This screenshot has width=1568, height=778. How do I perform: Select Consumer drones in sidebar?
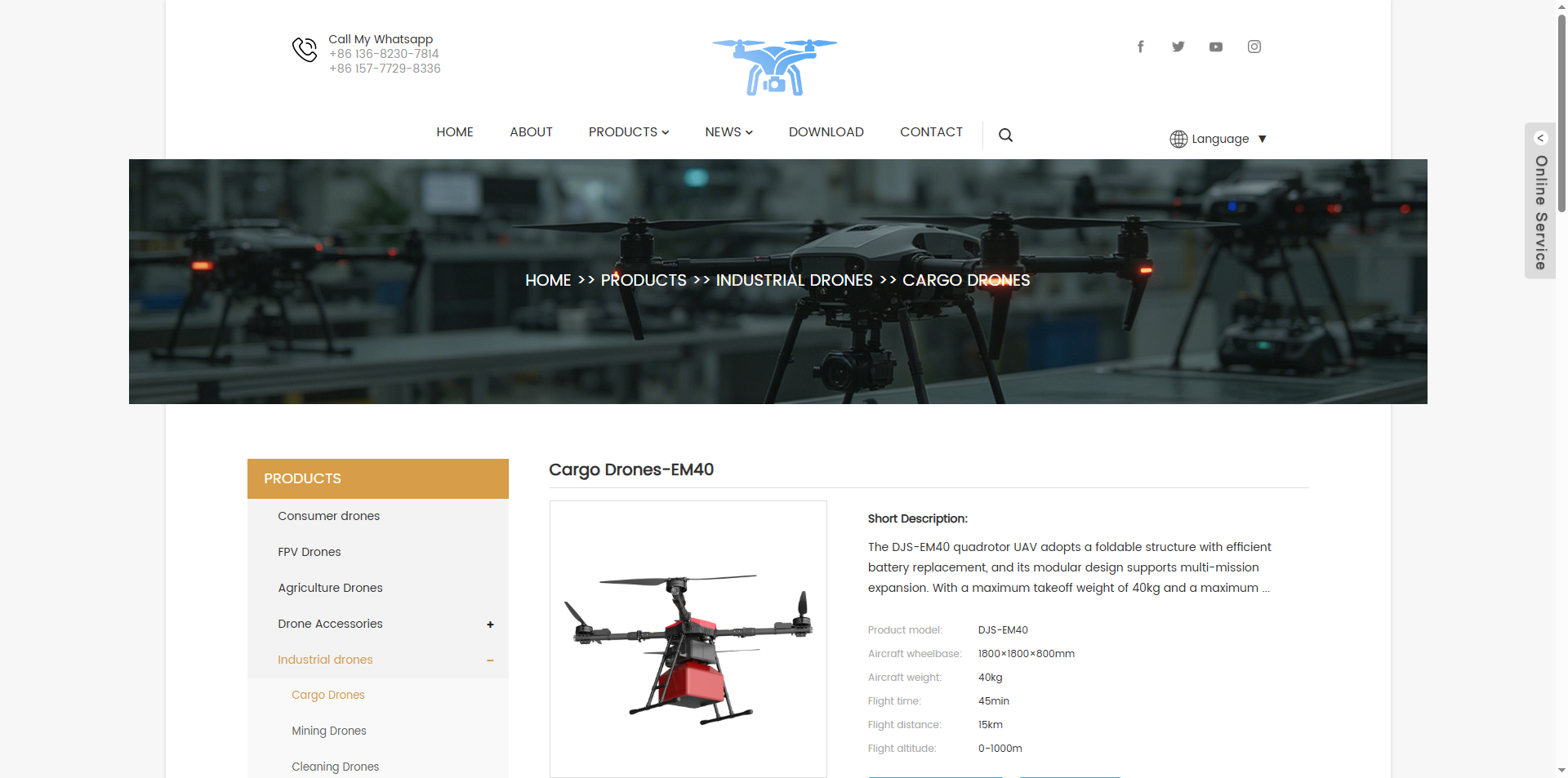pos(328,516)
